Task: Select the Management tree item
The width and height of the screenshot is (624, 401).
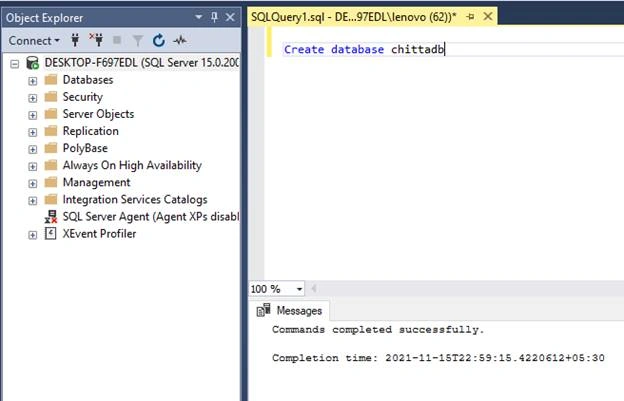Action: [x=97, y=182]
